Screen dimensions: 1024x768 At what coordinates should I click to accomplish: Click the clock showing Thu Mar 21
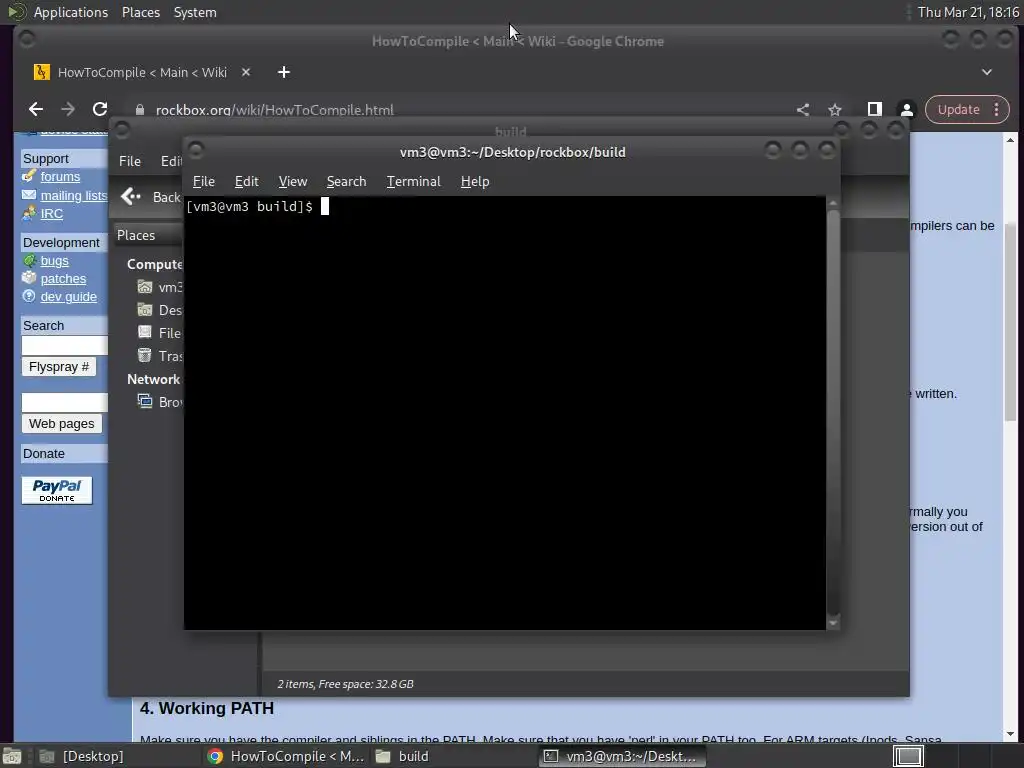pyautogui.click(x=968, y=12)
